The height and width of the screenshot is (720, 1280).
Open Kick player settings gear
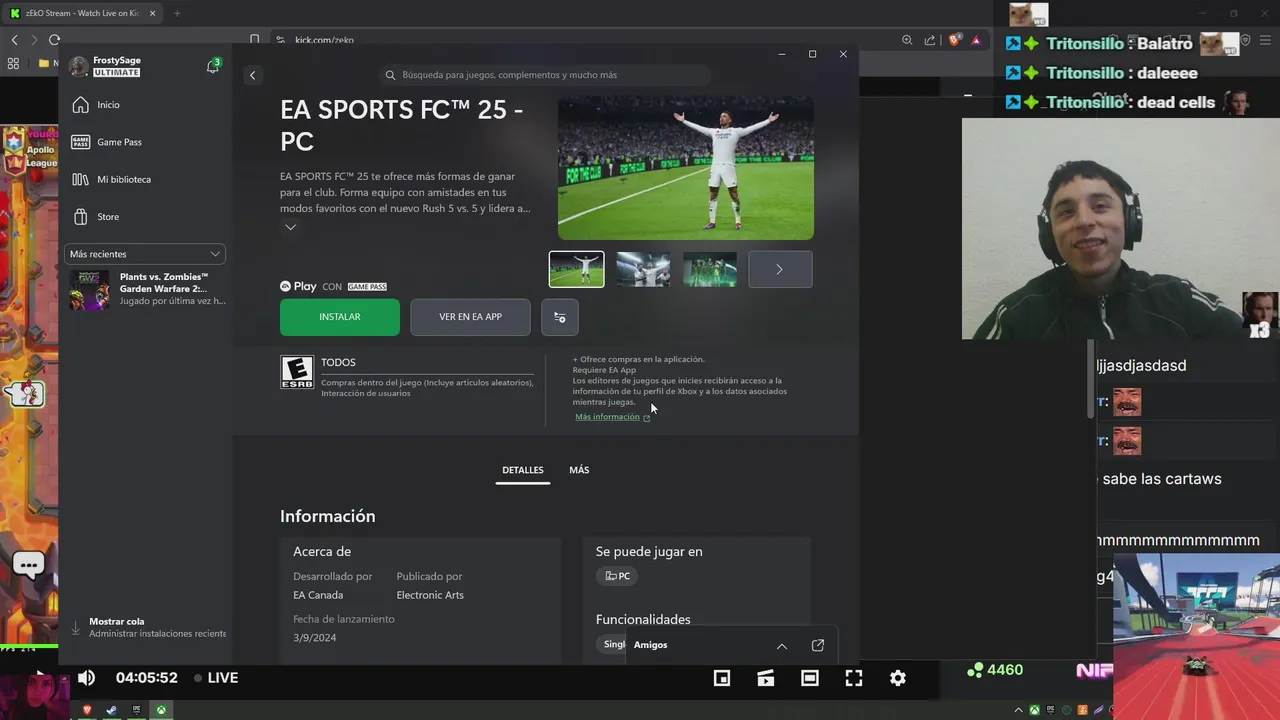click(x=898, y=678)
